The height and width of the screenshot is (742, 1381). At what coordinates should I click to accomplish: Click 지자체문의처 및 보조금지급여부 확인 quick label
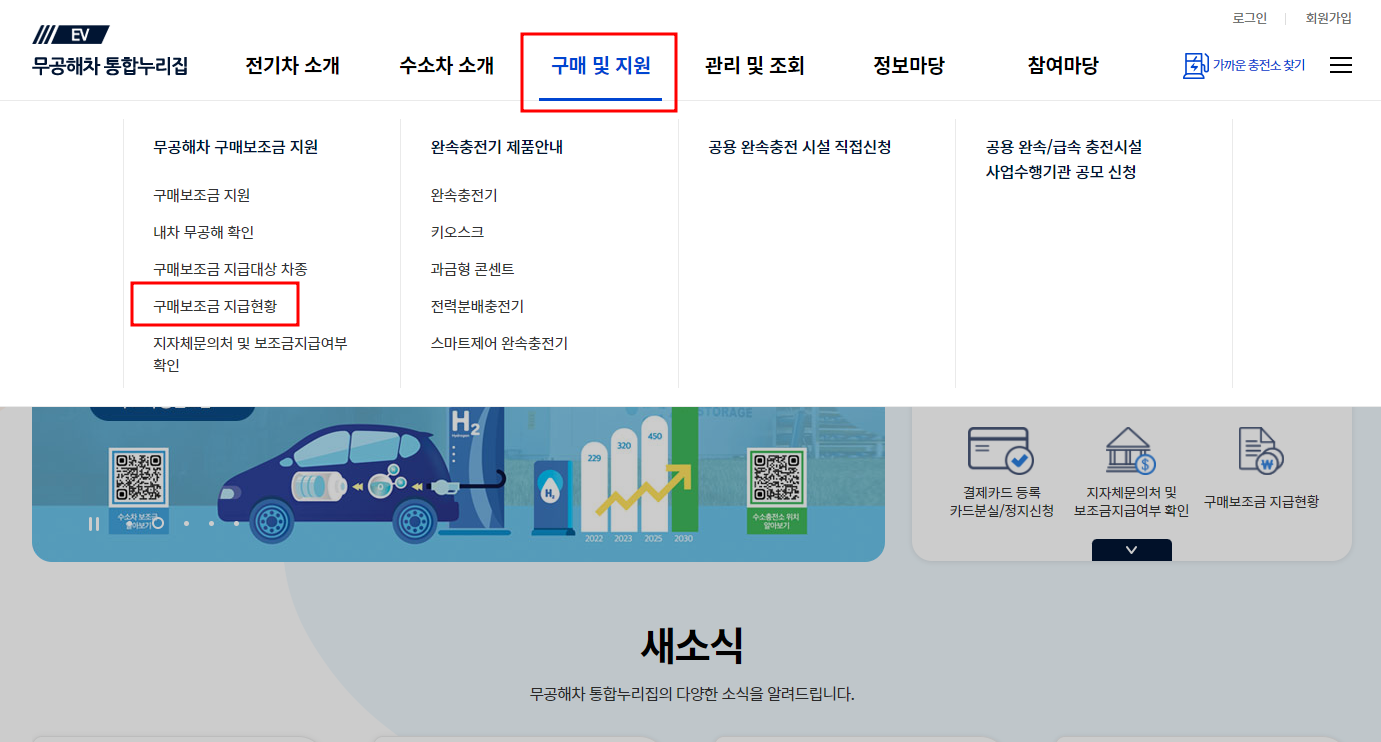tap(1132, 502)
